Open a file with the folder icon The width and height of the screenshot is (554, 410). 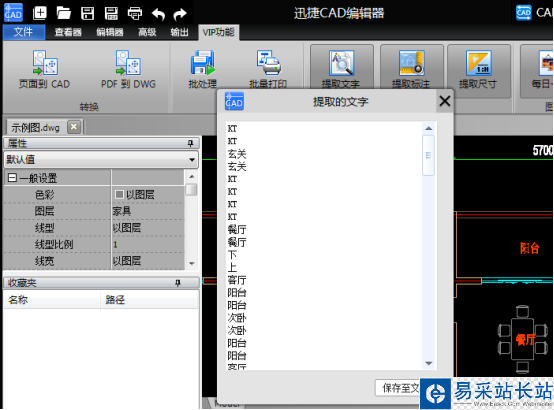(x=64, y=13)
